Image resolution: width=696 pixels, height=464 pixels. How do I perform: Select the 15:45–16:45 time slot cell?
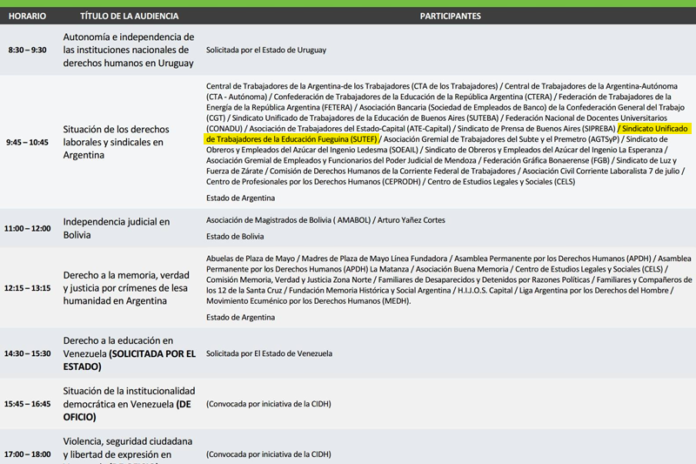point(28,404)
